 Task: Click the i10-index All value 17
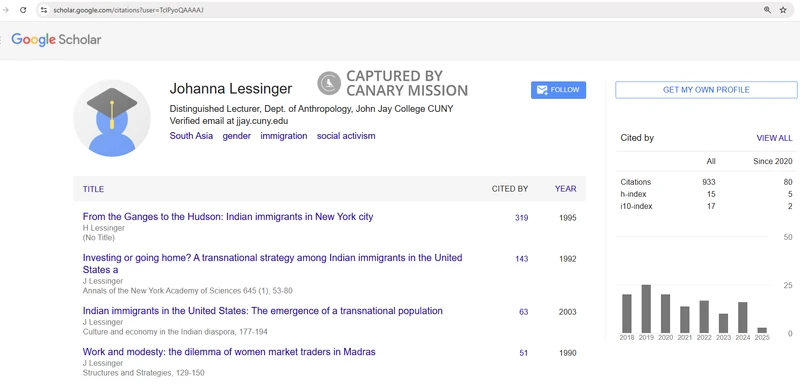click(711, 207)
